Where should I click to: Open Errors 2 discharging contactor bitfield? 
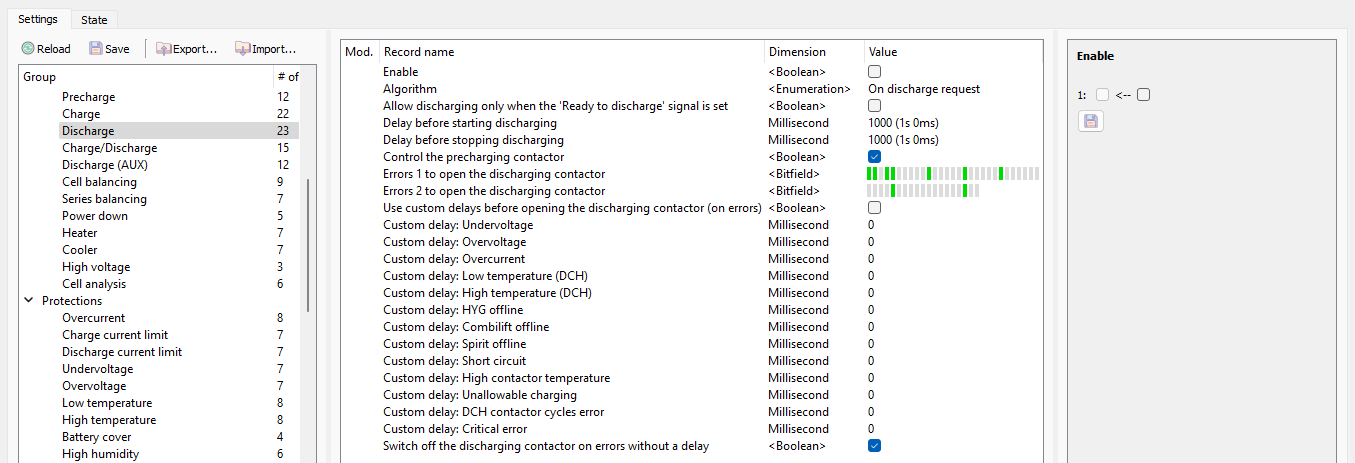(922, 191)
